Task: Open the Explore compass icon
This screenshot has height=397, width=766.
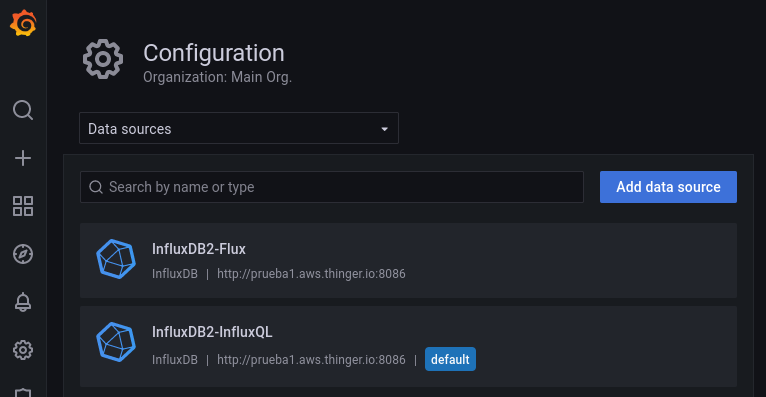Action: [x=23, y=254]
